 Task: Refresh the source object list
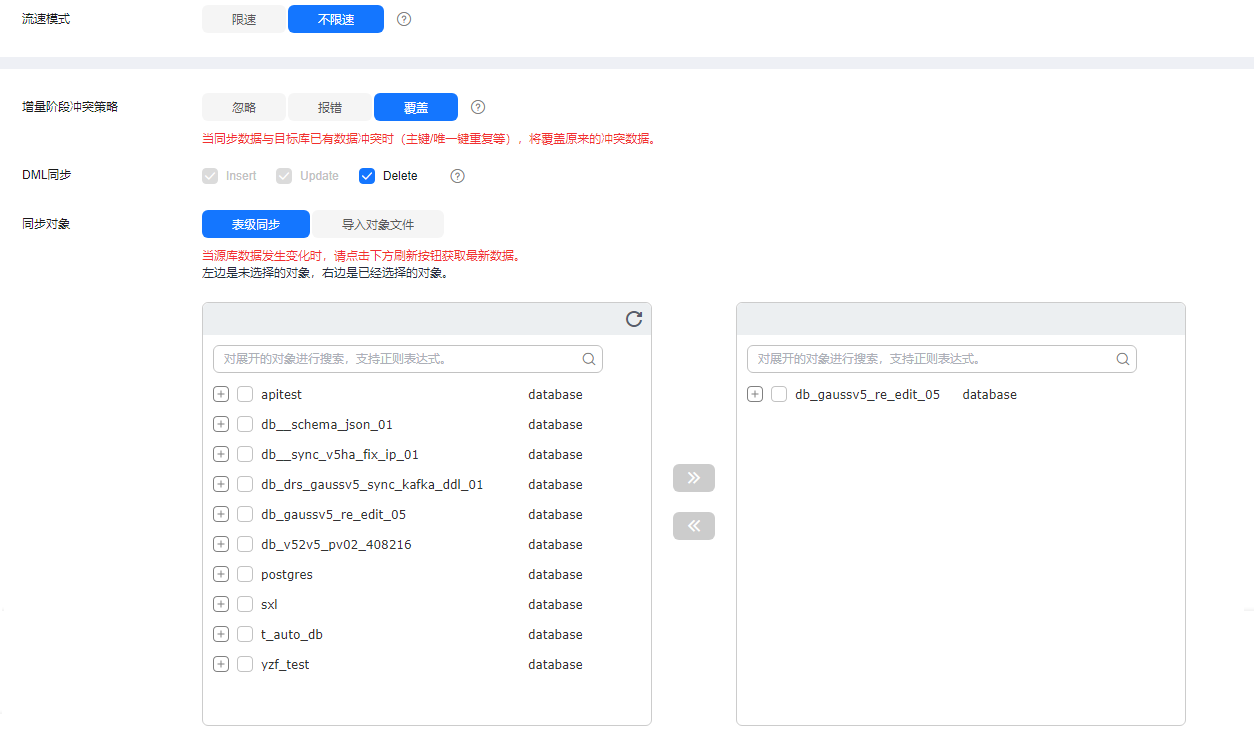tap(634, 319)
